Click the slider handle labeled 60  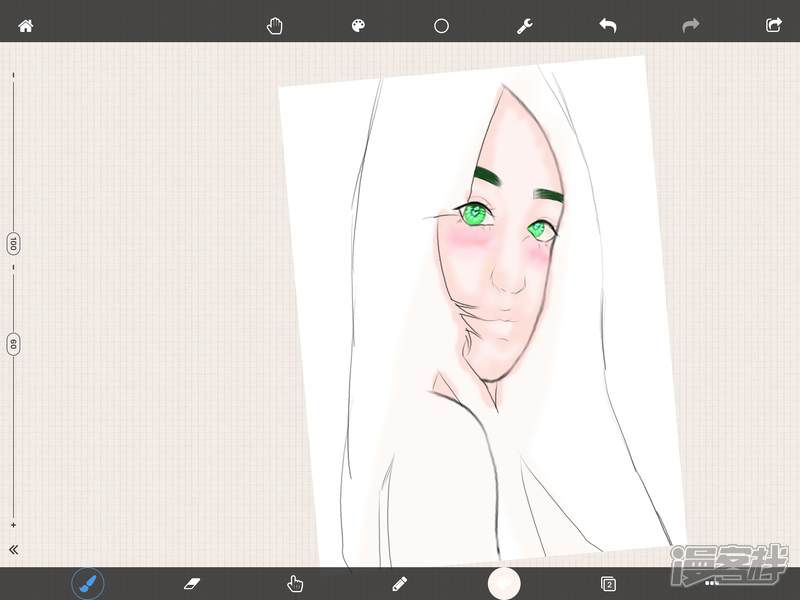tap(14, 345)
